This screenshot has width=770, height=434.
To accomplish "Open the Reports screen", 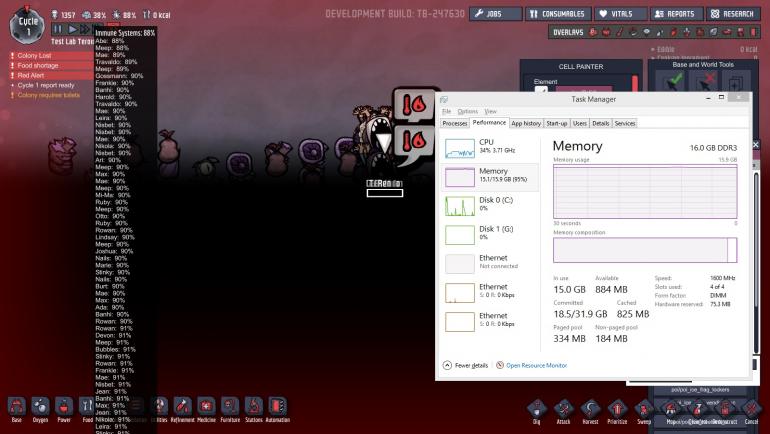I will pos(676,14).
